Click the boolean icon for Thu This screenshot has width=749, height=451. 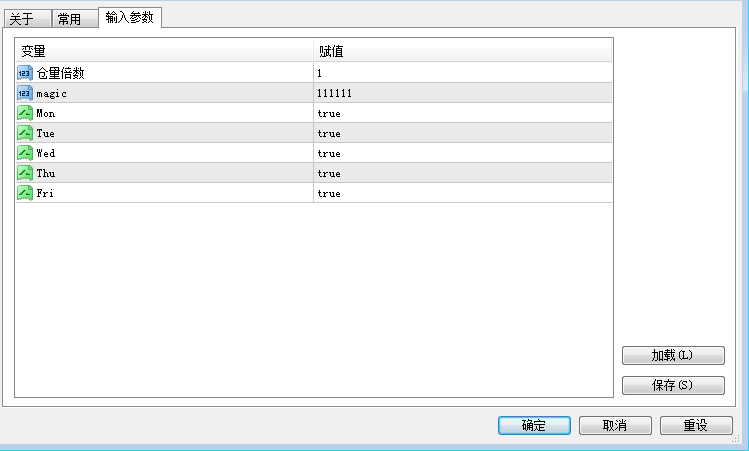pos(25,173)
